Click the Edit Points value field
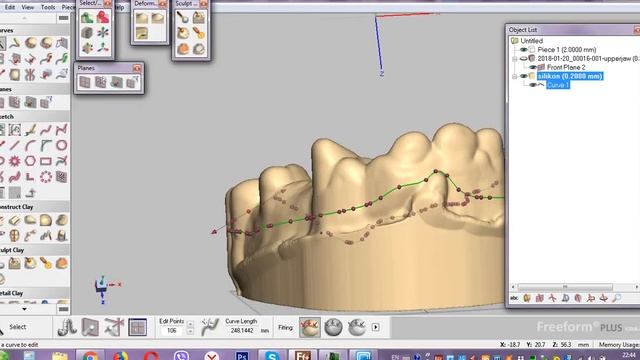640x360 pixels. point(172,331)
